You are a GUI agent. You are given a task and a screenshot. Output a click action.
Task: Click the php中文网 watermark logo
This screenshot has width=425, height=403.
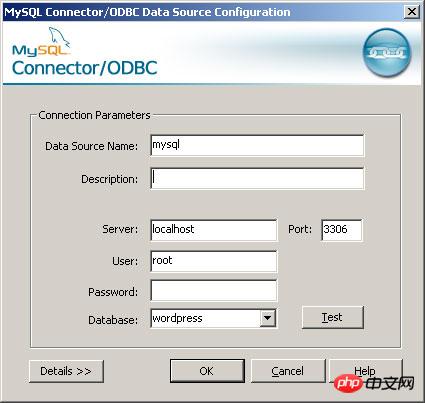[x=374, y=383]
